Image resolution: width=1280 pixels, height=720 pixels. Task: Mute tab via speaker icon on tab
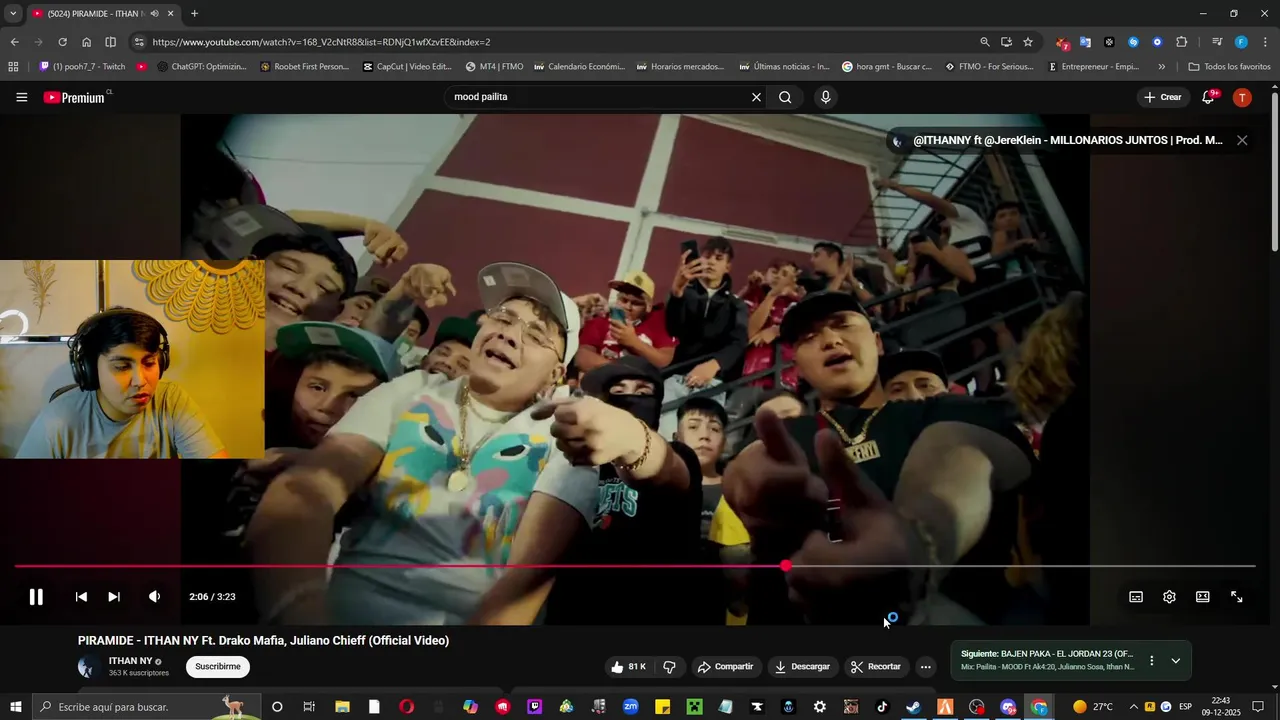coord(154,13)
